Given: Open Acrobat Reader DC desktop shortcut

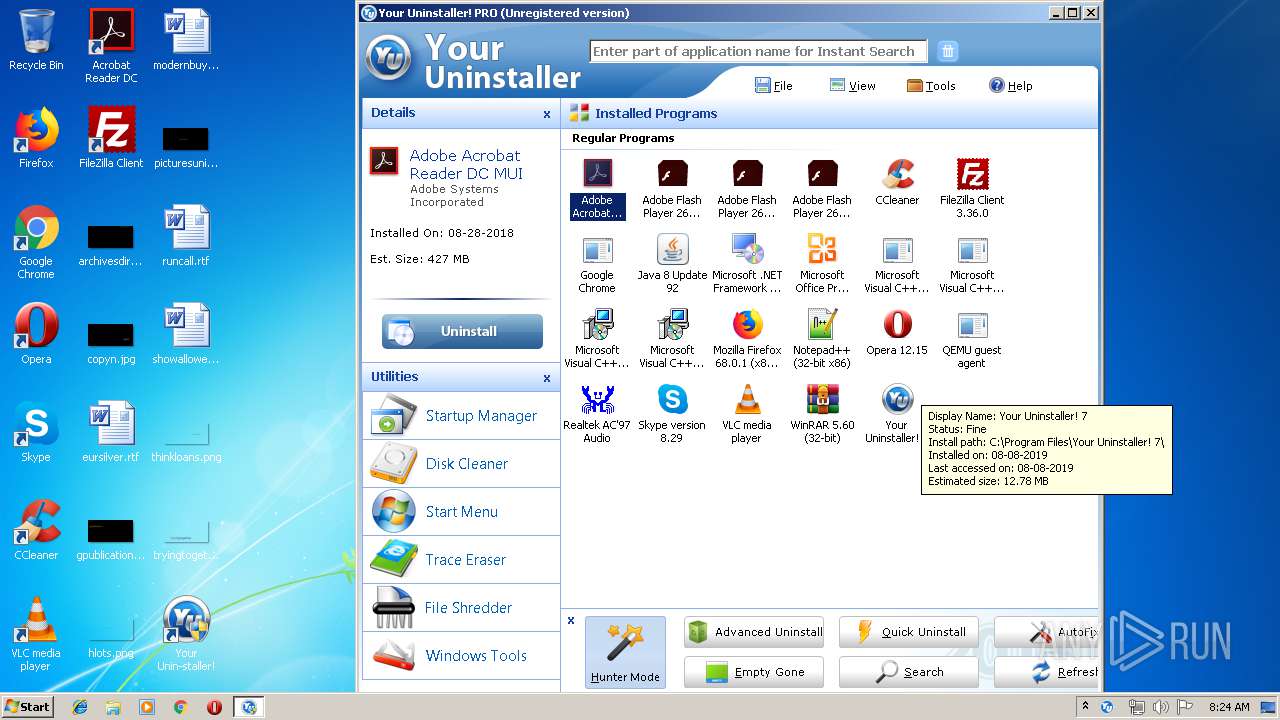Looking at the screenshot, I should tap(111, 46).
